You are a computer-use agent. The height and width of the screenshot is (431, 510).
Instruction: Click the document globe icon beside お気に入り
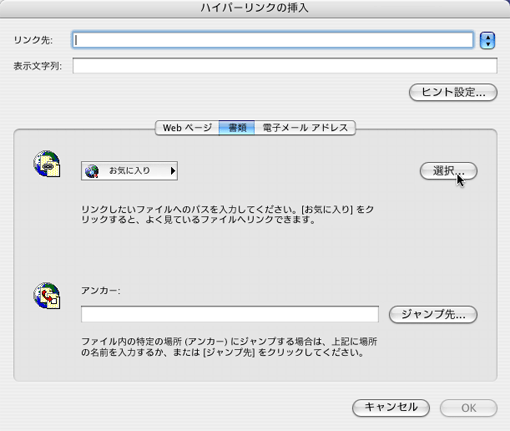pyautogui.click(x=47, y=163)
